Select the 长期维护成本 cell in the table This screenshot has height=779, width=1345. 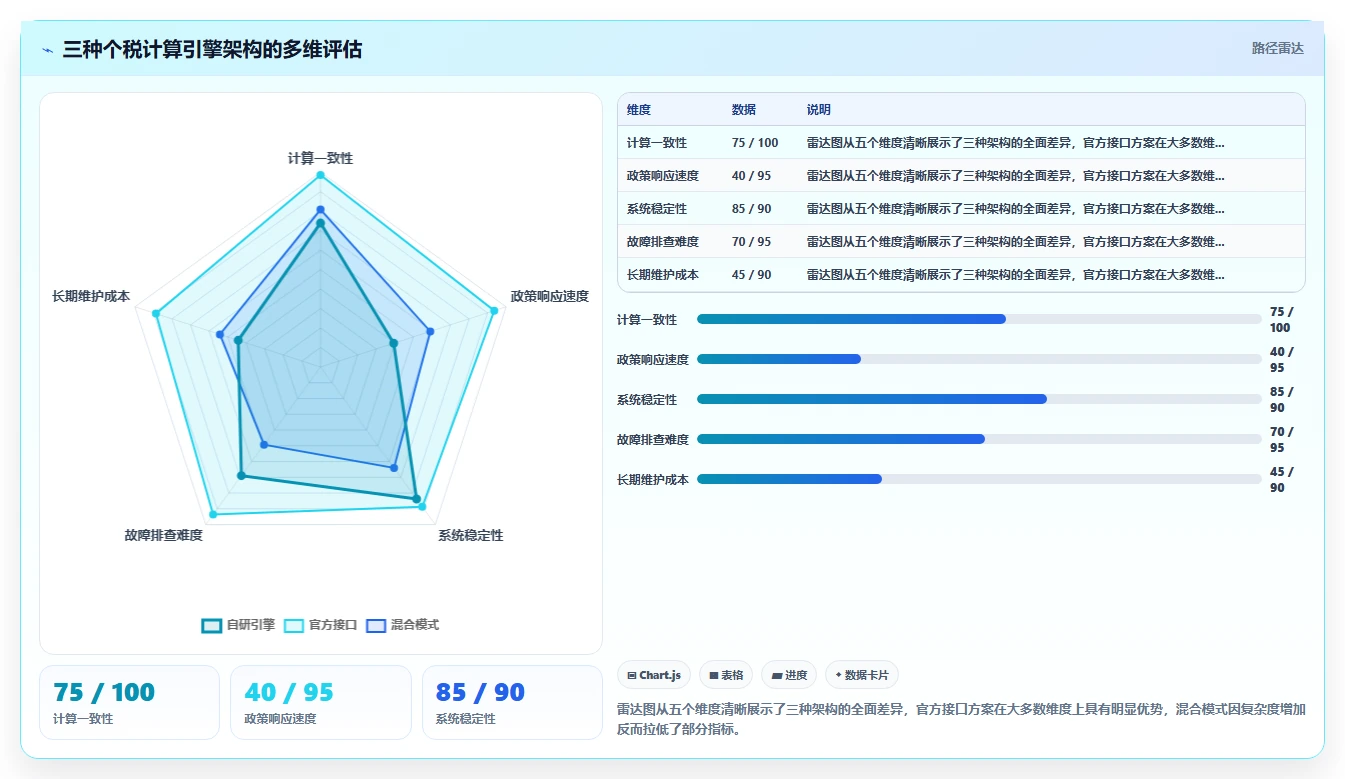(x=663, y=275)
